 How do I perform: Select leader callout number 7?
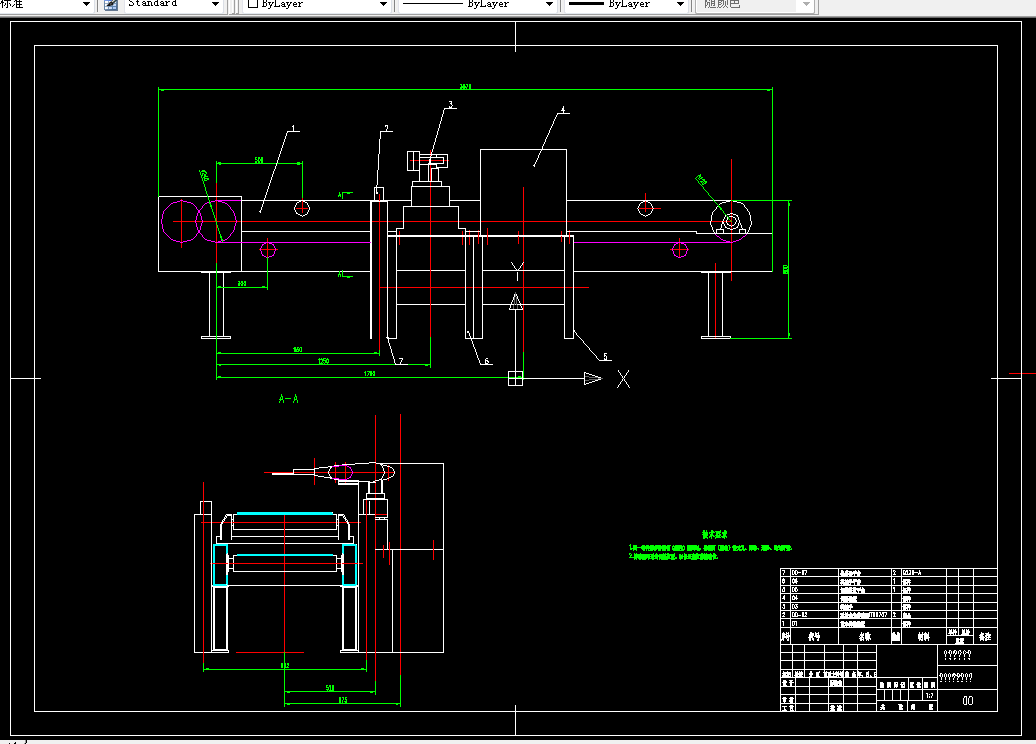coord(400,361)
